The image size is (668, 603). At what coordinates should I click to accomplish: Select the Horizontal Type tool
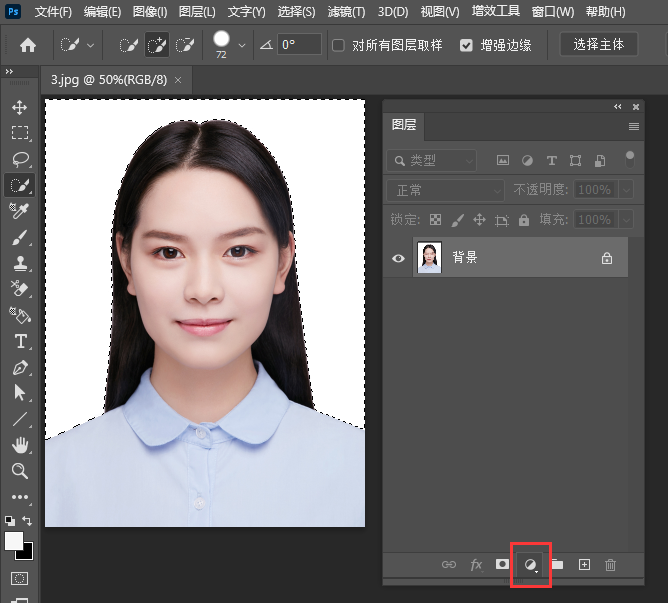point(19,342)
